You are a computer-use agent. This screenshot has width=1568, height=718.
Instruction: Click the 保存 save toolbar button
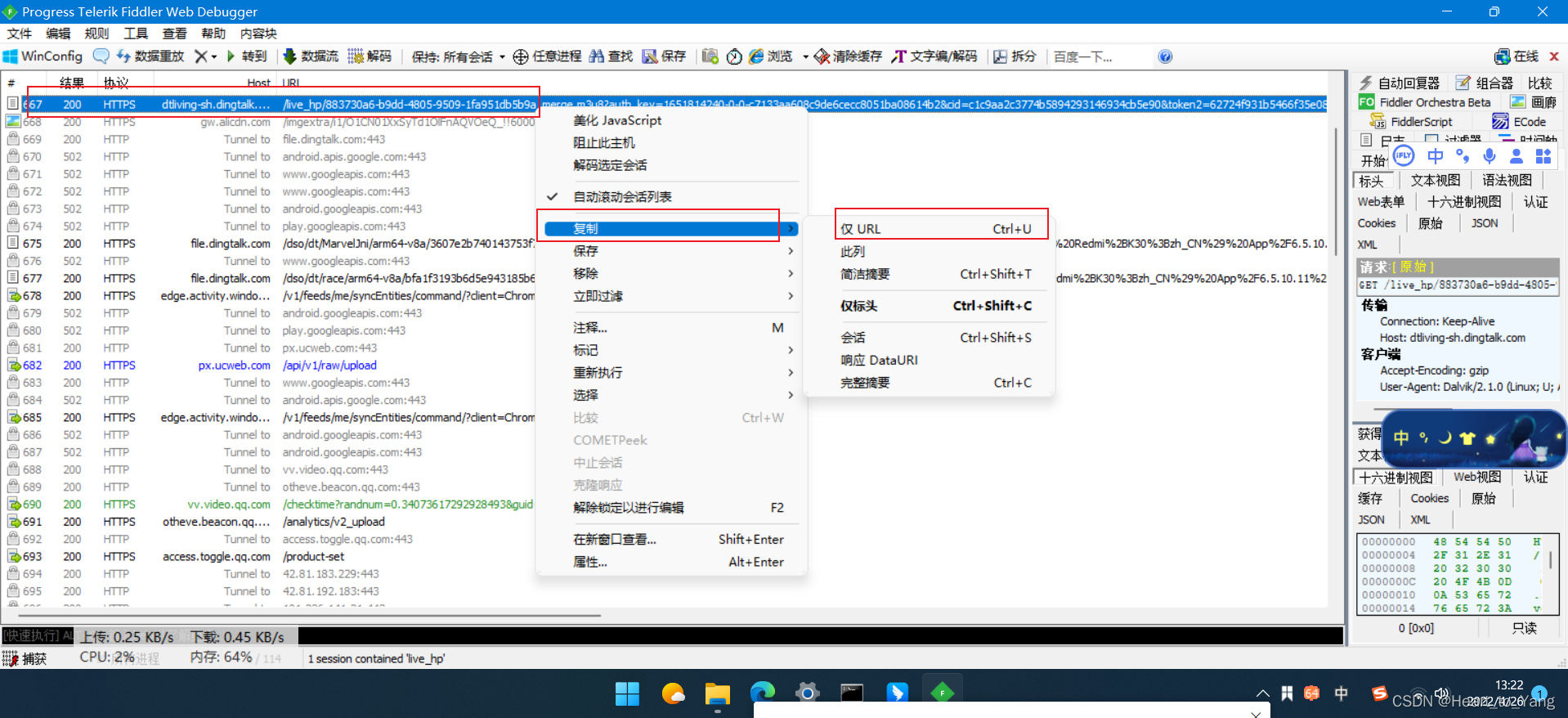pyautogui.click(x=664, y=56)
